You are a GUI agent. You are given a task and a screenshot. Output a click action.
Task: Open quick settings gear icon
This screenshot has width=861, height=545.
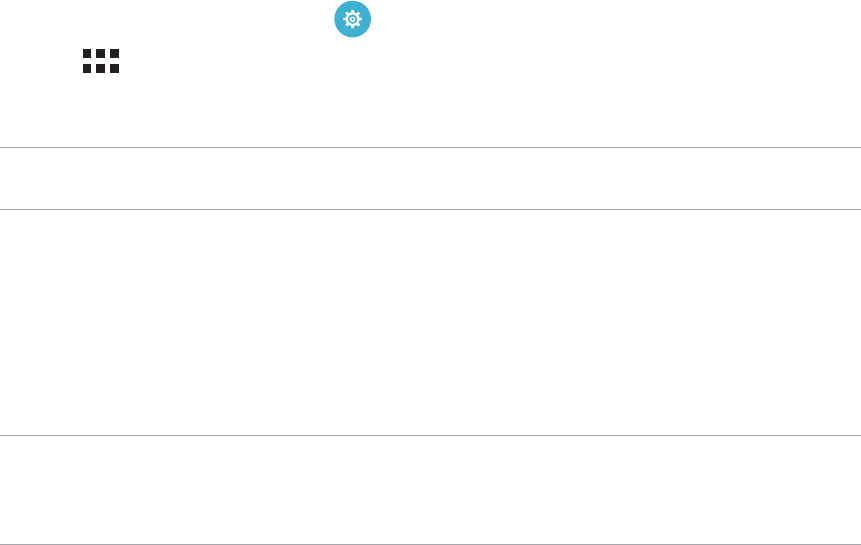[x=352, y=19]
